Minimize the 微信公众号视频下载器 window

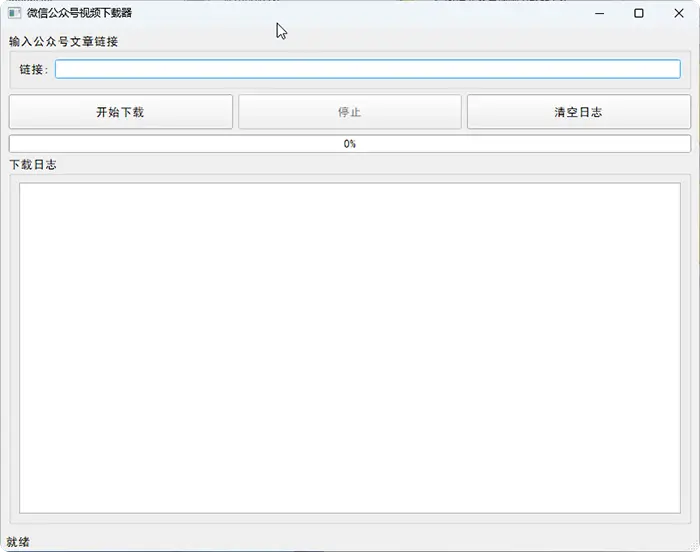point(600,13)
